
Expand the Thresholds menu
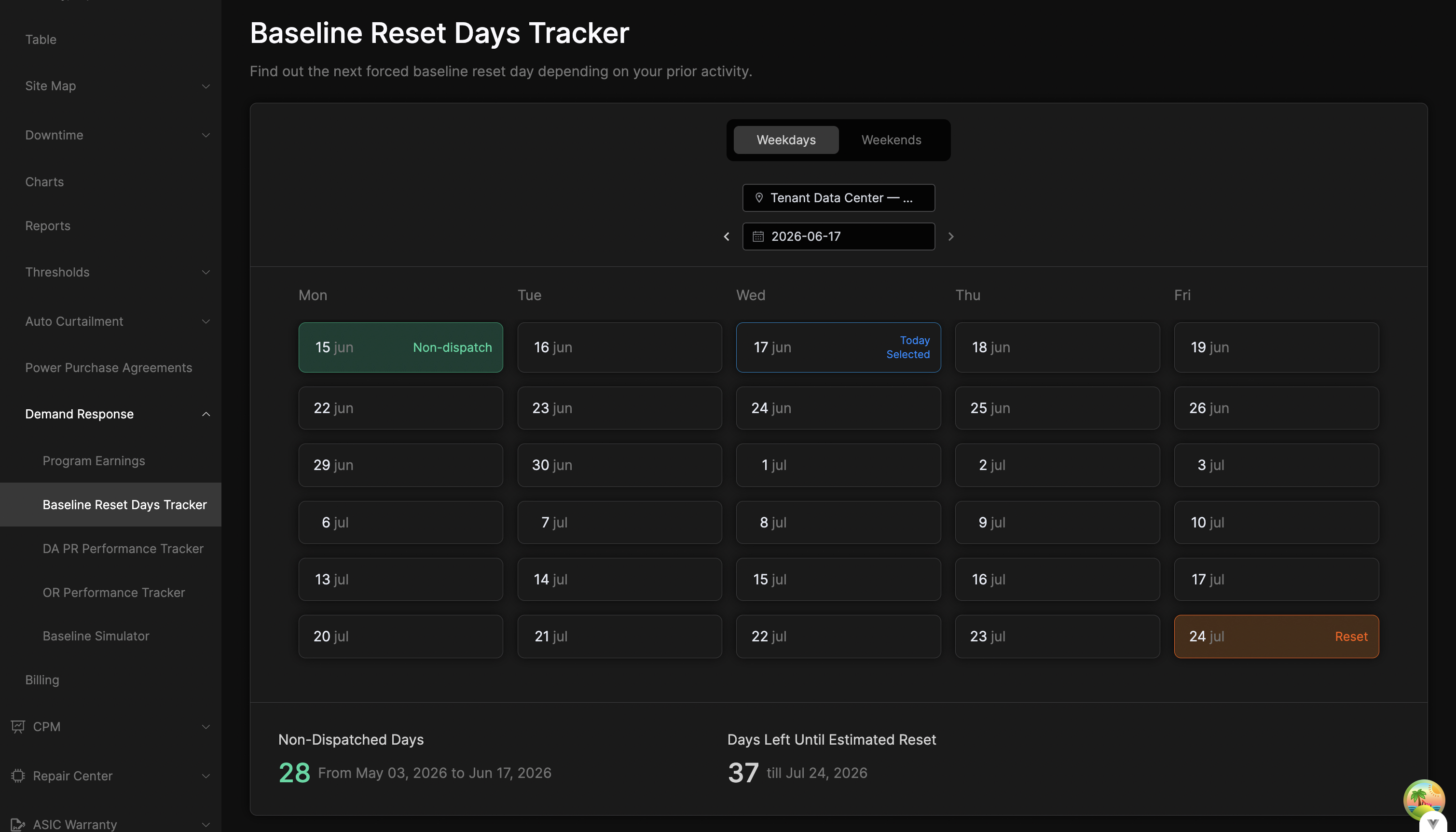point(206,273)
